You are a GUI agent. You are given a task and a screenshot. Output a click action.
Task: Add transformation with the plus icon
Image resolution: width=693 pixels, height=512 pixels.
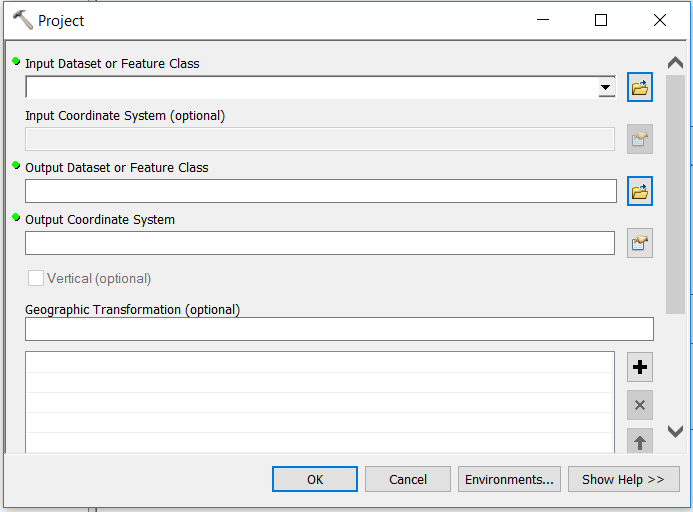click(x=640, y=367)
